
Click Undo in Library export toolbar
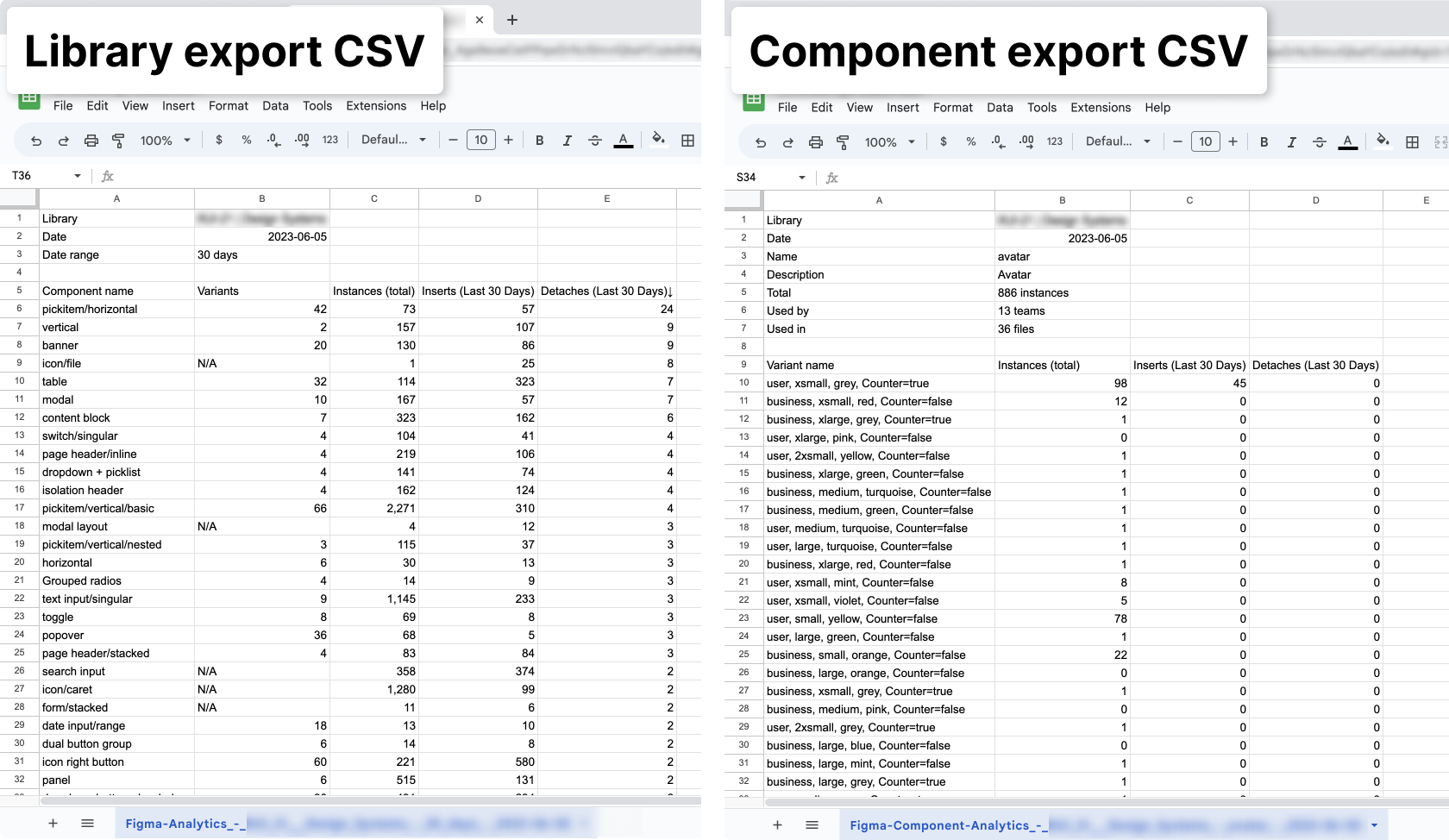click(x=36, y=141)
